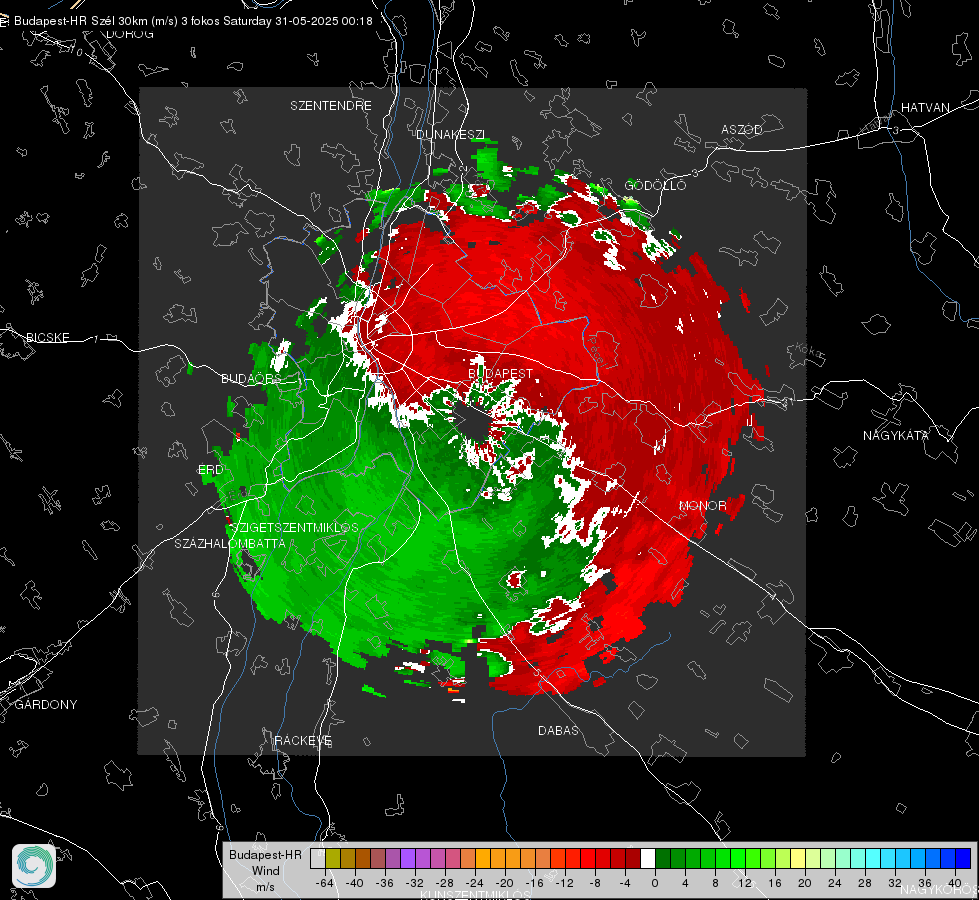Click the 0 legend value
Screen dimensions: 979x900
click(654, 883)
